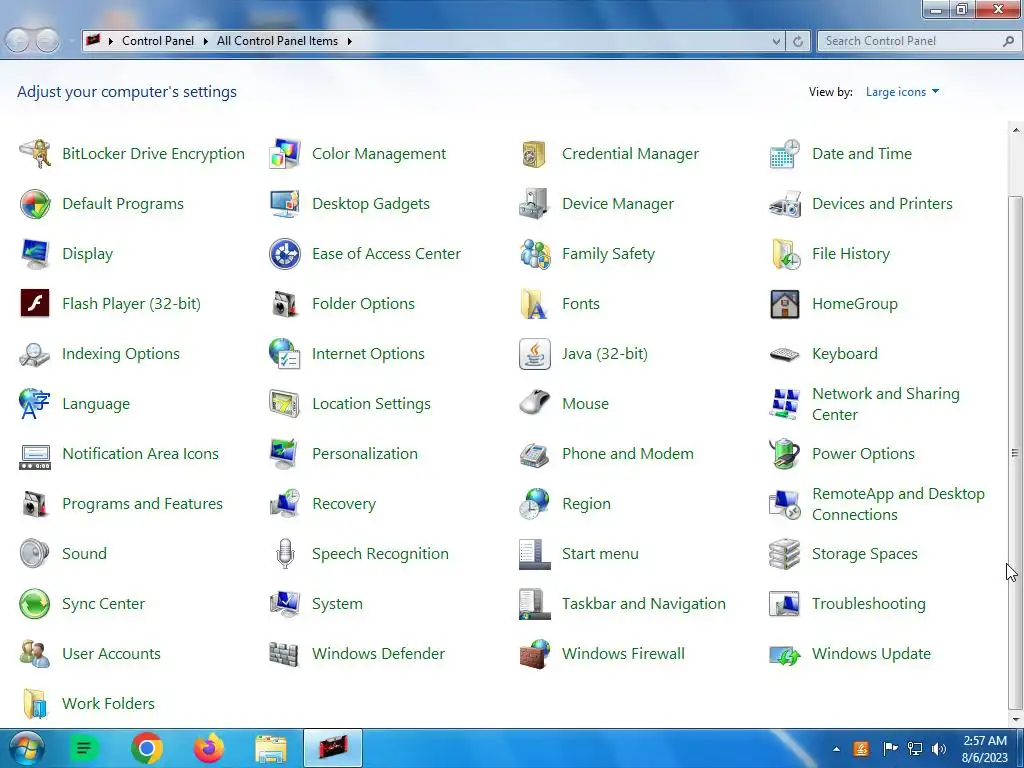Open the Power Options battery icon
Viewport: 1024px width, 768px height.
[x=784, y=454]
